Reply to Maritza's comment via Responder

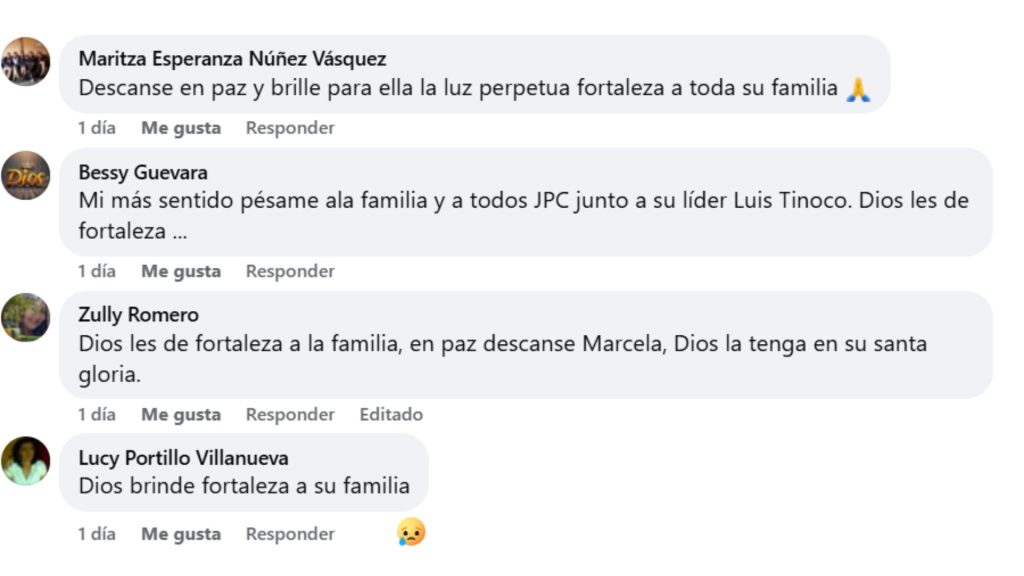pyautogui.click(x=289, y=127)
